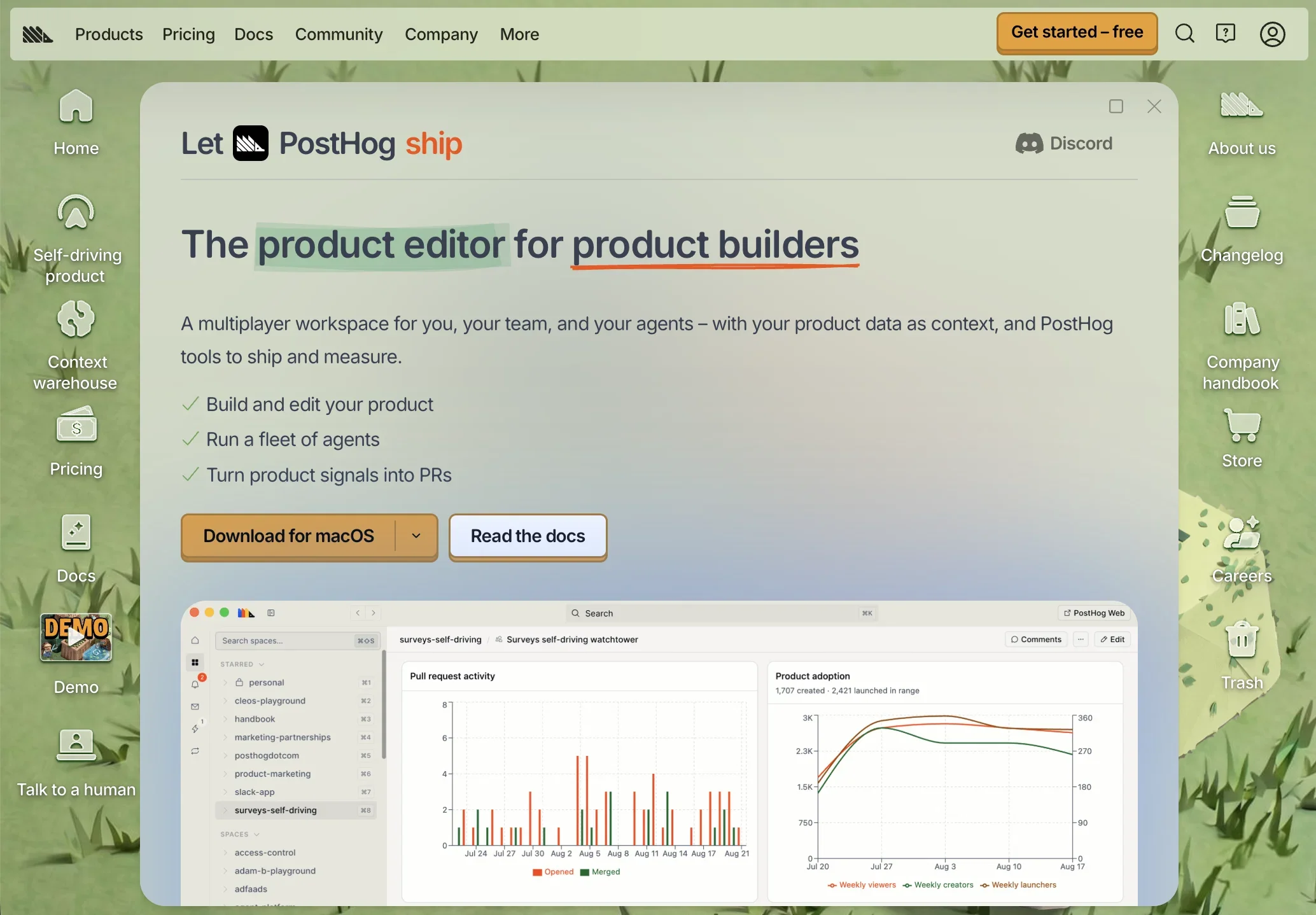The width and height of the screenshot is (1316, 915).
Task: Open the Products menu
Action: pyautogui.click(x=109, y=34)
